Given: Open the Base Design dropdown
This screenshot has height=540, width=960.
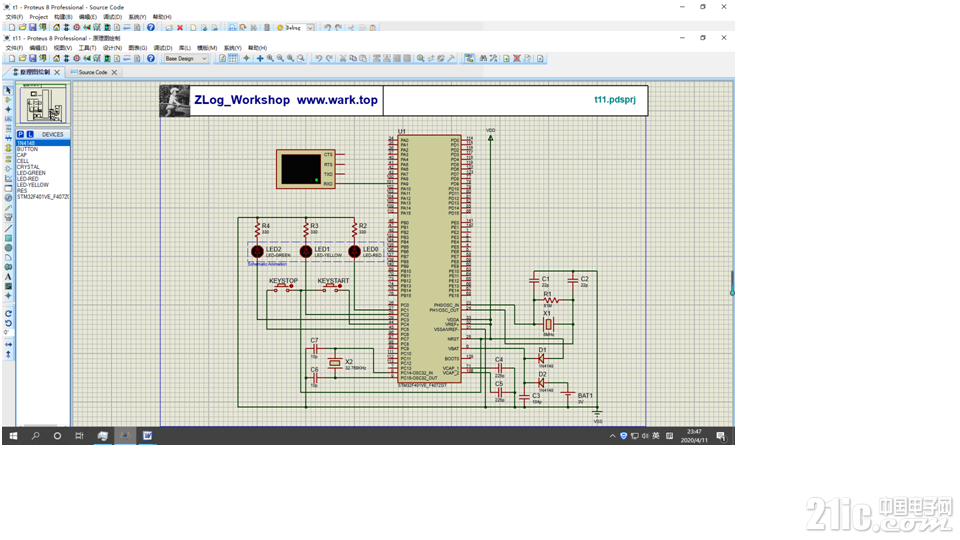Looking at the screenshot, I should pyautogui.click(x=186, y=58).
